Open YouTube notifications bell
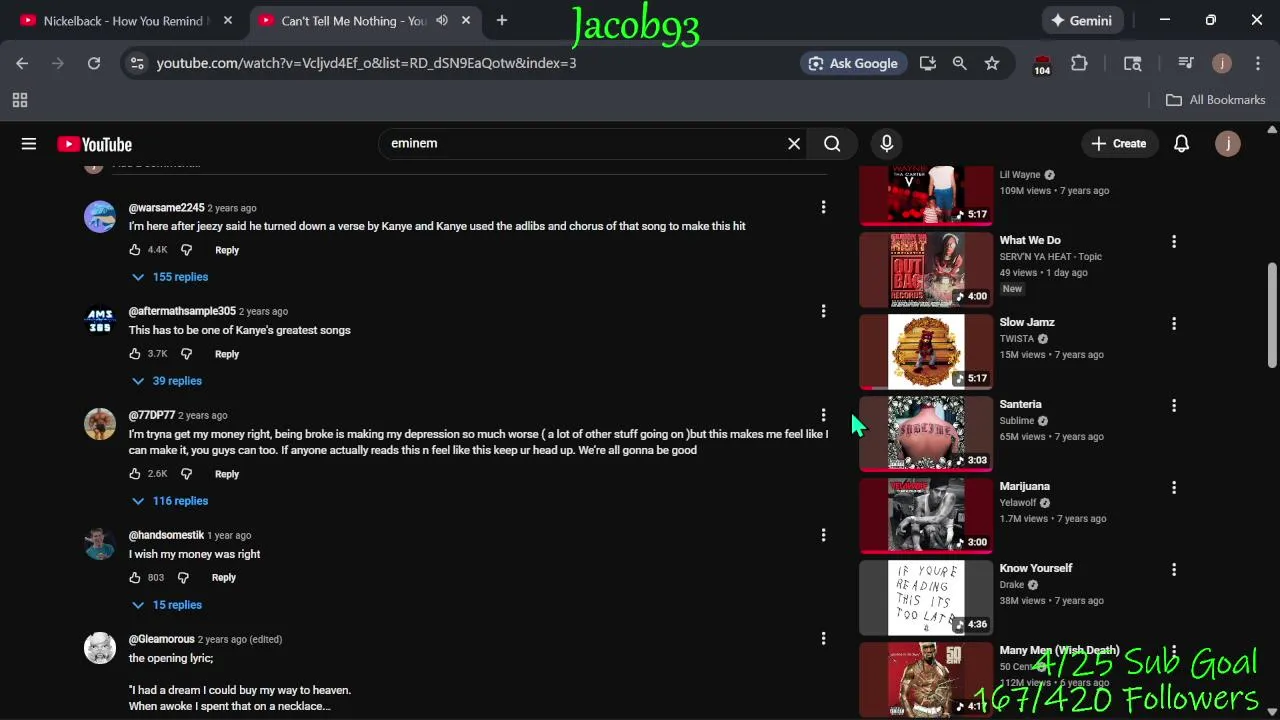This screenshot has width=1280, height=720. click(1181, 144)
